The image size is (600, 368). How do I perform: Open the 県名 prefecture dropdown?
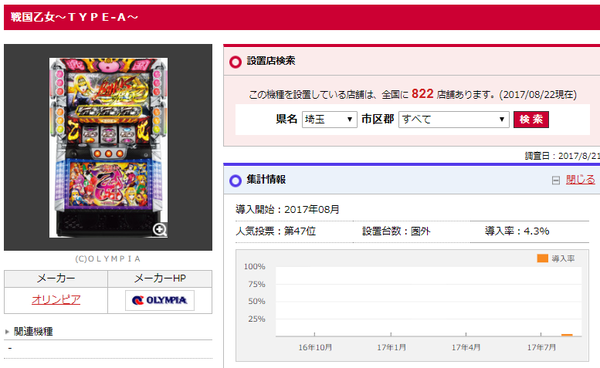329,120
